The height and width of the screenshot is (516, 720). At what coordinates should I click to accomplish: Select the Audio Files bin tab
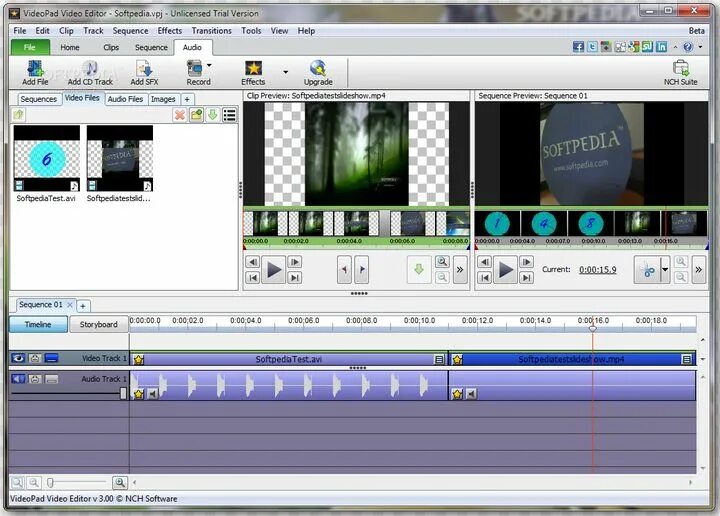(125, 99)
